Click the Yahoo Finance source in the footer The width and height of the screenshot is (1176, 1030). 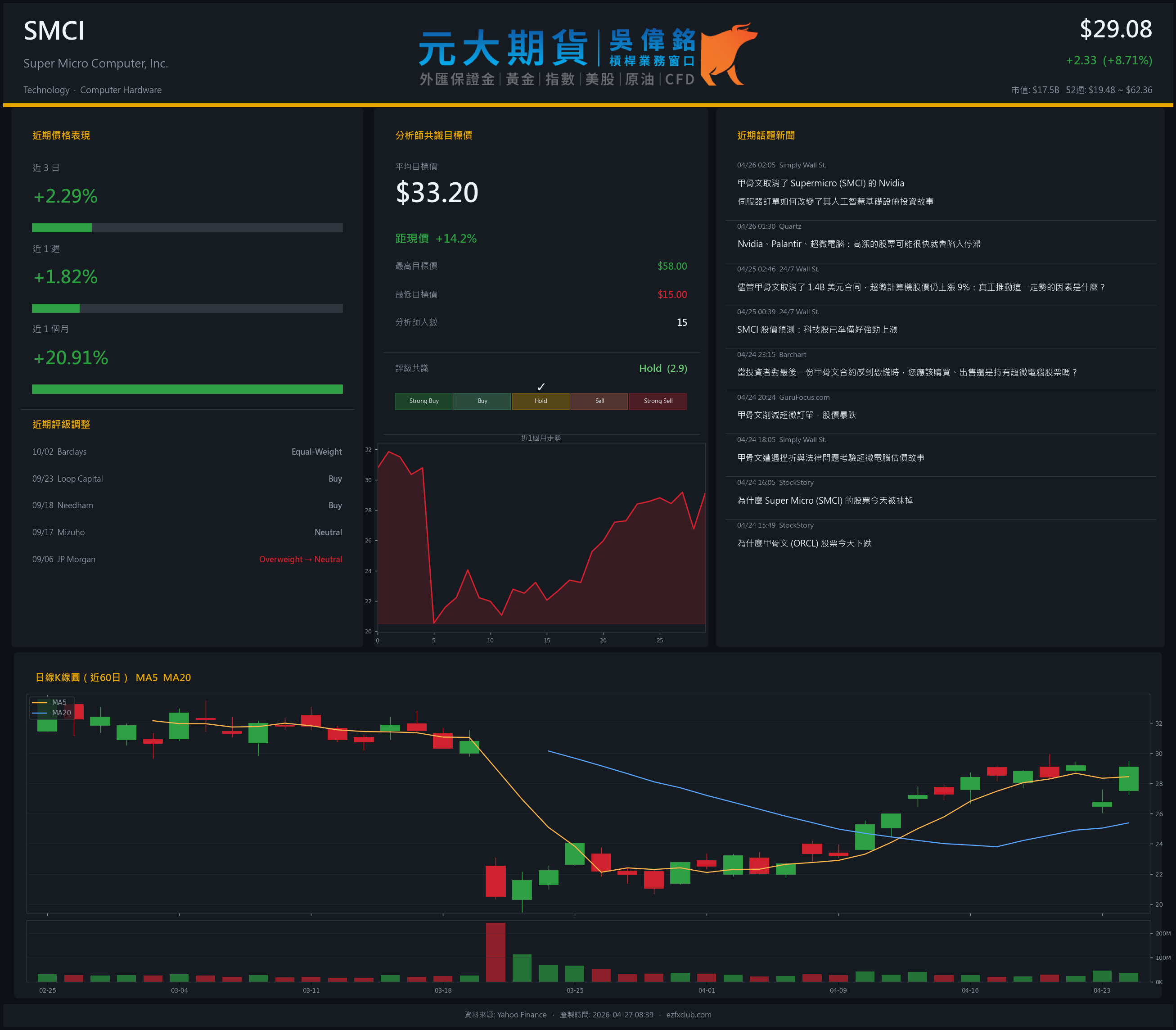[522, 1015]
